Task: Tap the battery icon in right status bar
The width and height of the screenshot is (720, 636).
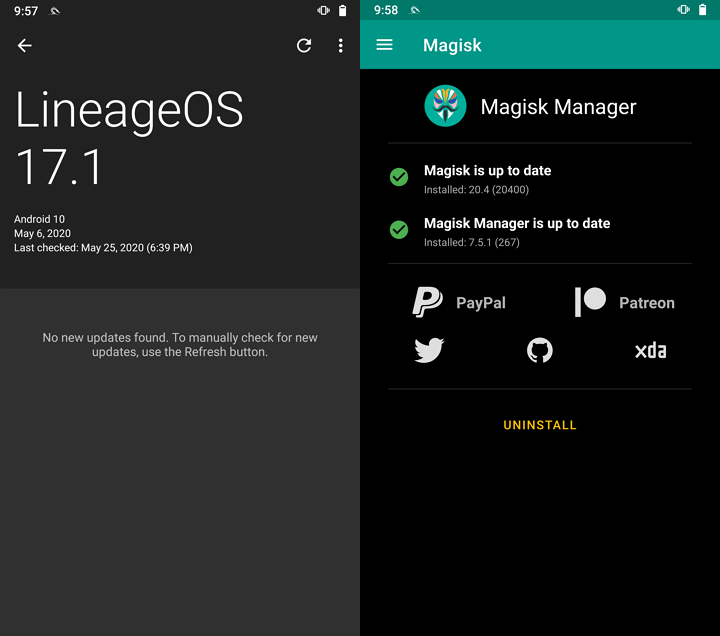Action: click(703, 10)
